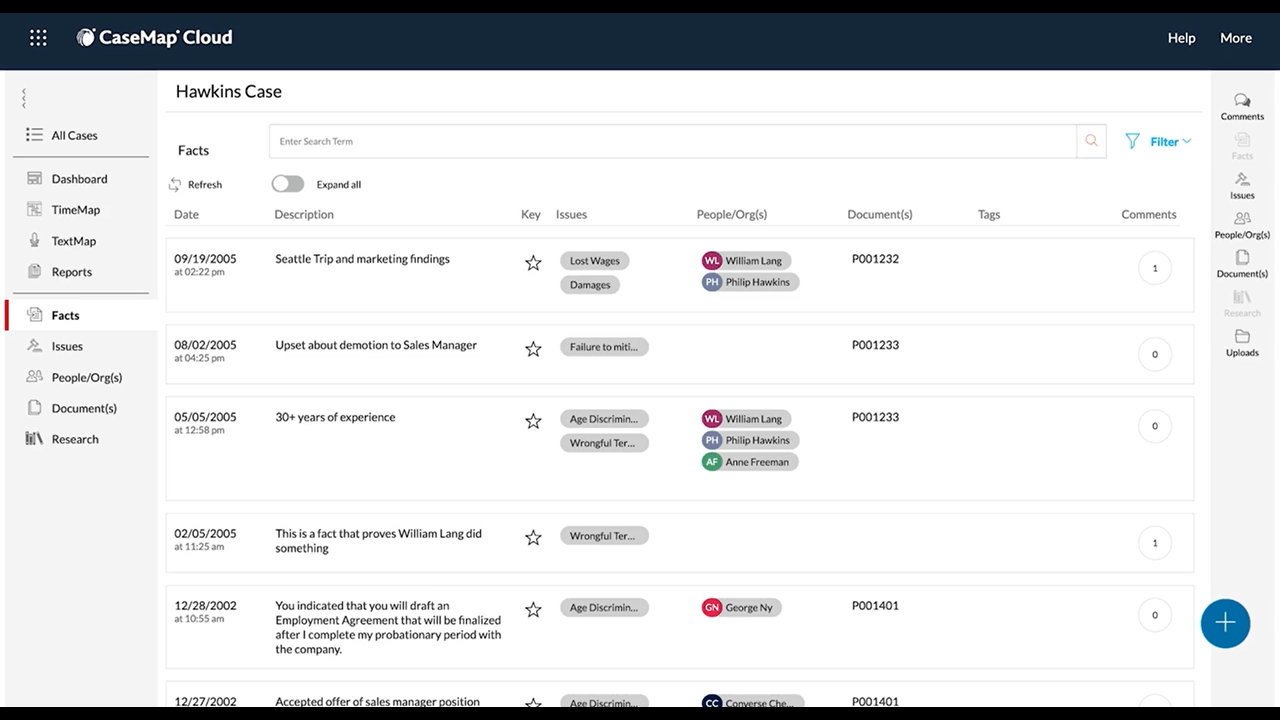
Task: Click the Help link
Action: (x=1181, y=38)
